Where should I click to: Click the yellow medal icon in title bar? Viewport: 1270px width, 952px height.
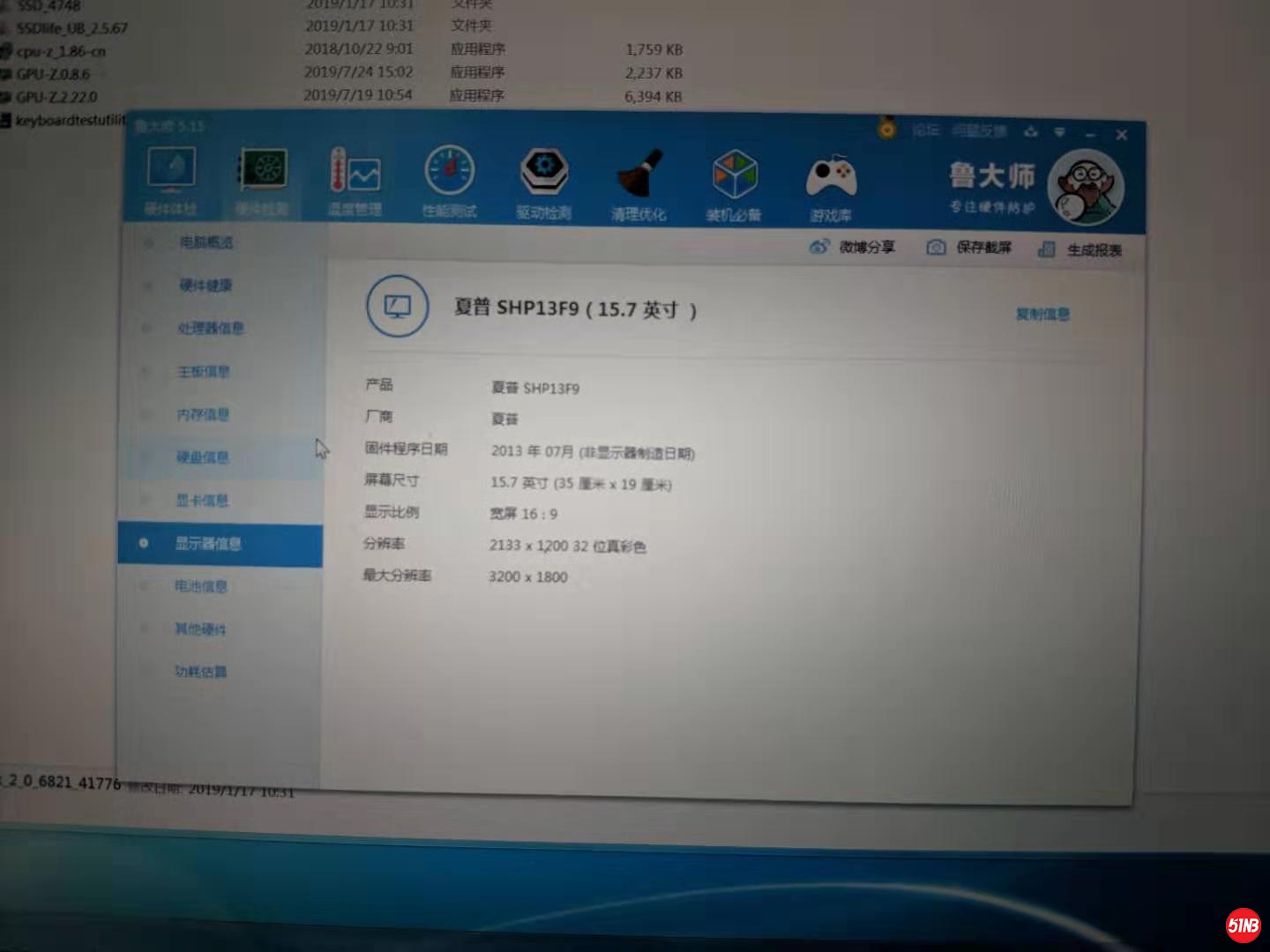point(886,130)
